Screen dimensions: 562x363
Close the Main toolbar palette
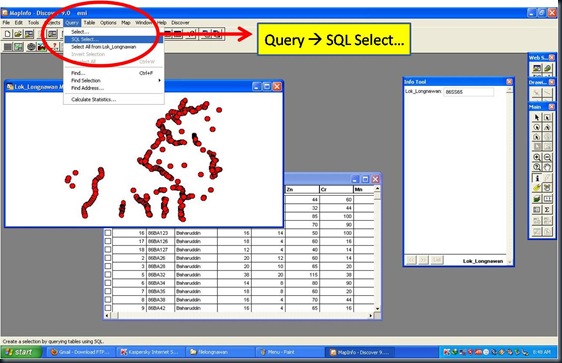(552, 107)
